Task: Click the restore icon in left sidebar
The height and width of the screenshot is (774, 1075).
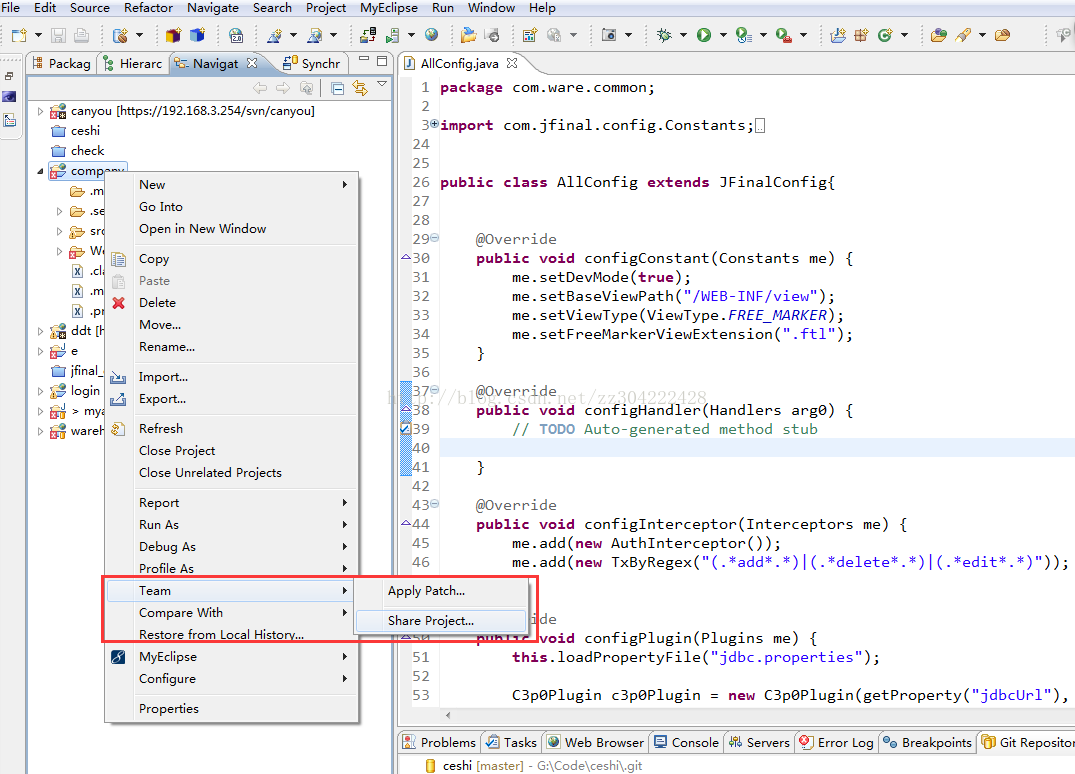Action: click(x=9, y=76)
